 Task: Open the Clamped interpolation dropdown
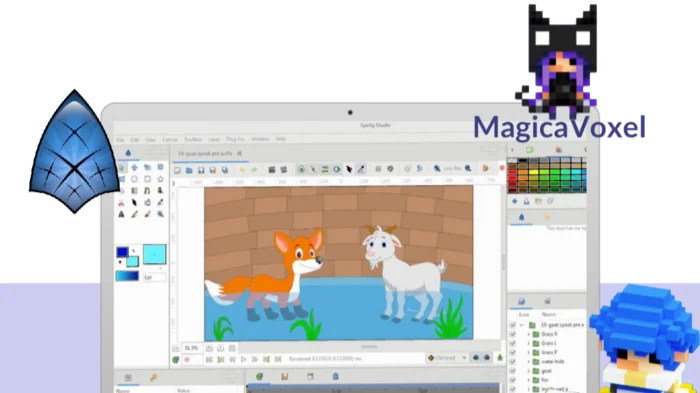(x=447, y=358)
